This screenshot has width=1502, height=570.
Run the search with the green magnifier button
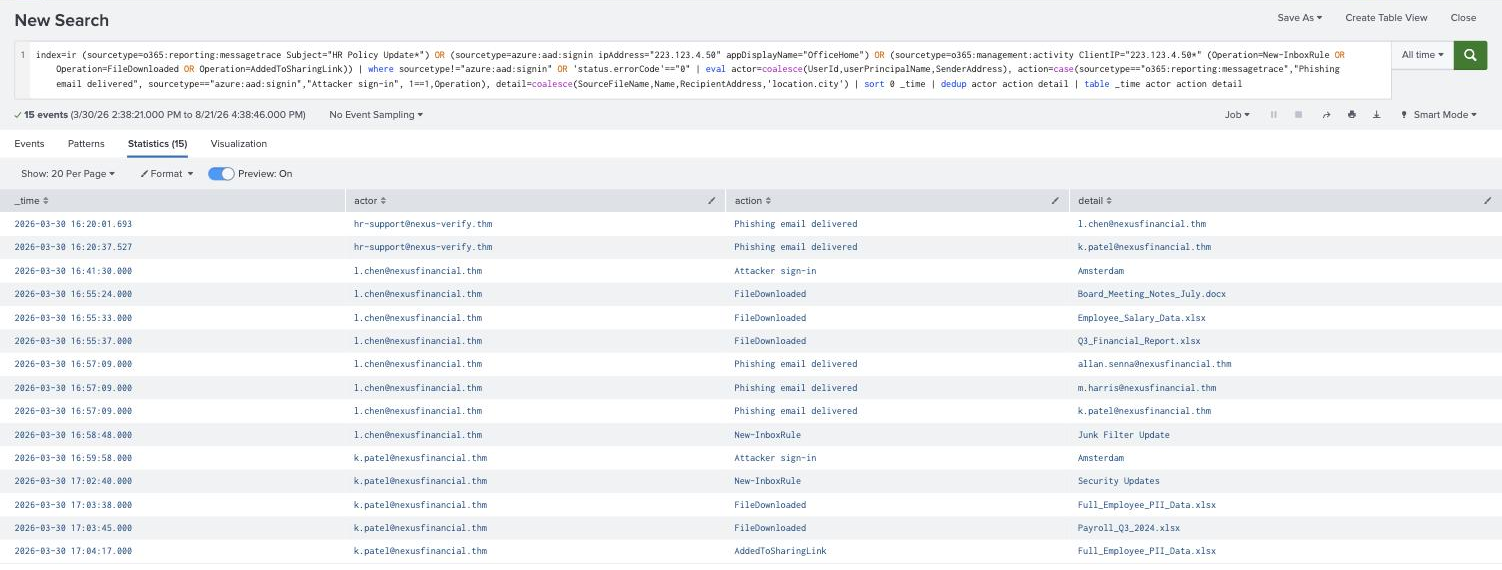[1469, 55]
